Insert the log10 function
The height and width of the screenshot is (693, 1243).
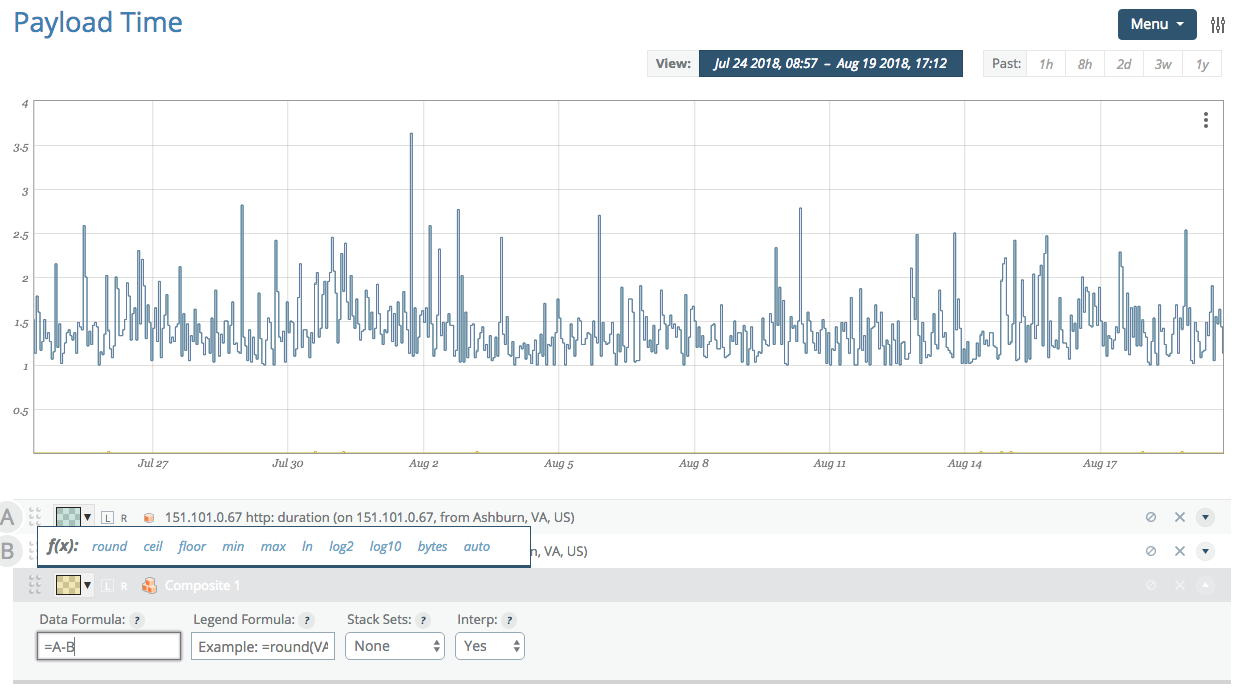(x=385, y=546)
